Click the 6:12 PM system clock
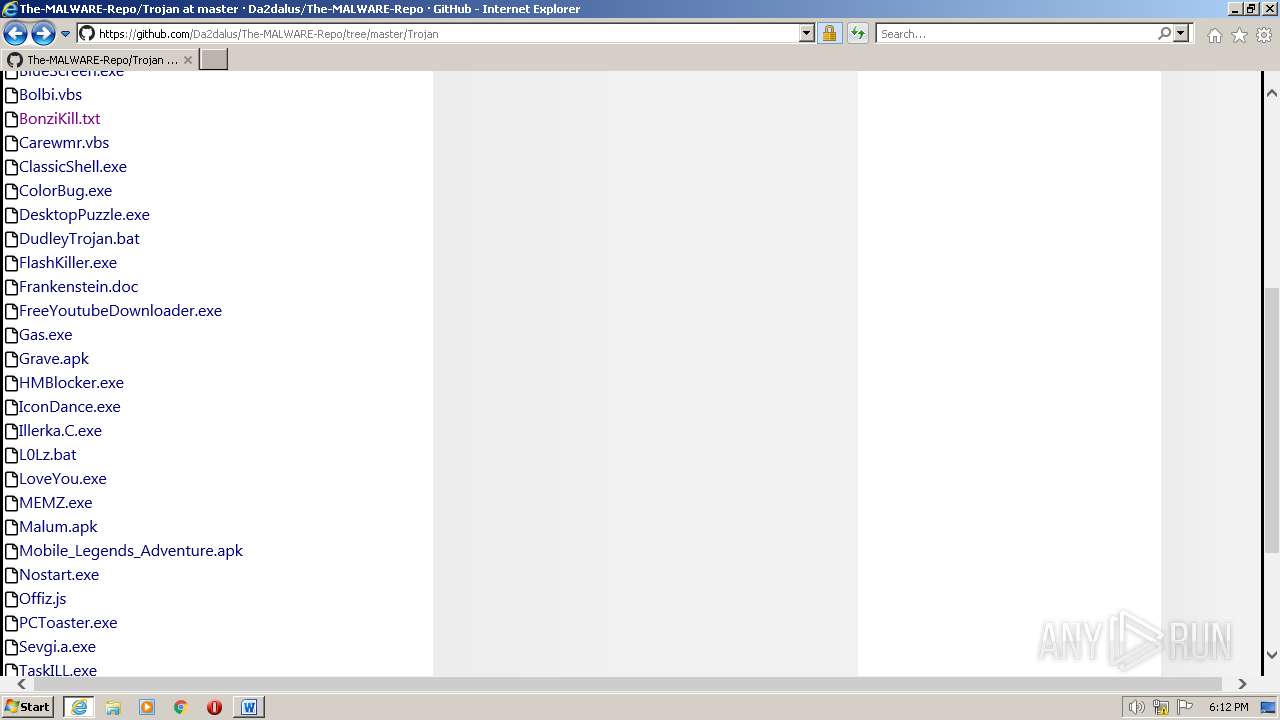This screenshot has width=1280, height=720. coord(1228,707)
